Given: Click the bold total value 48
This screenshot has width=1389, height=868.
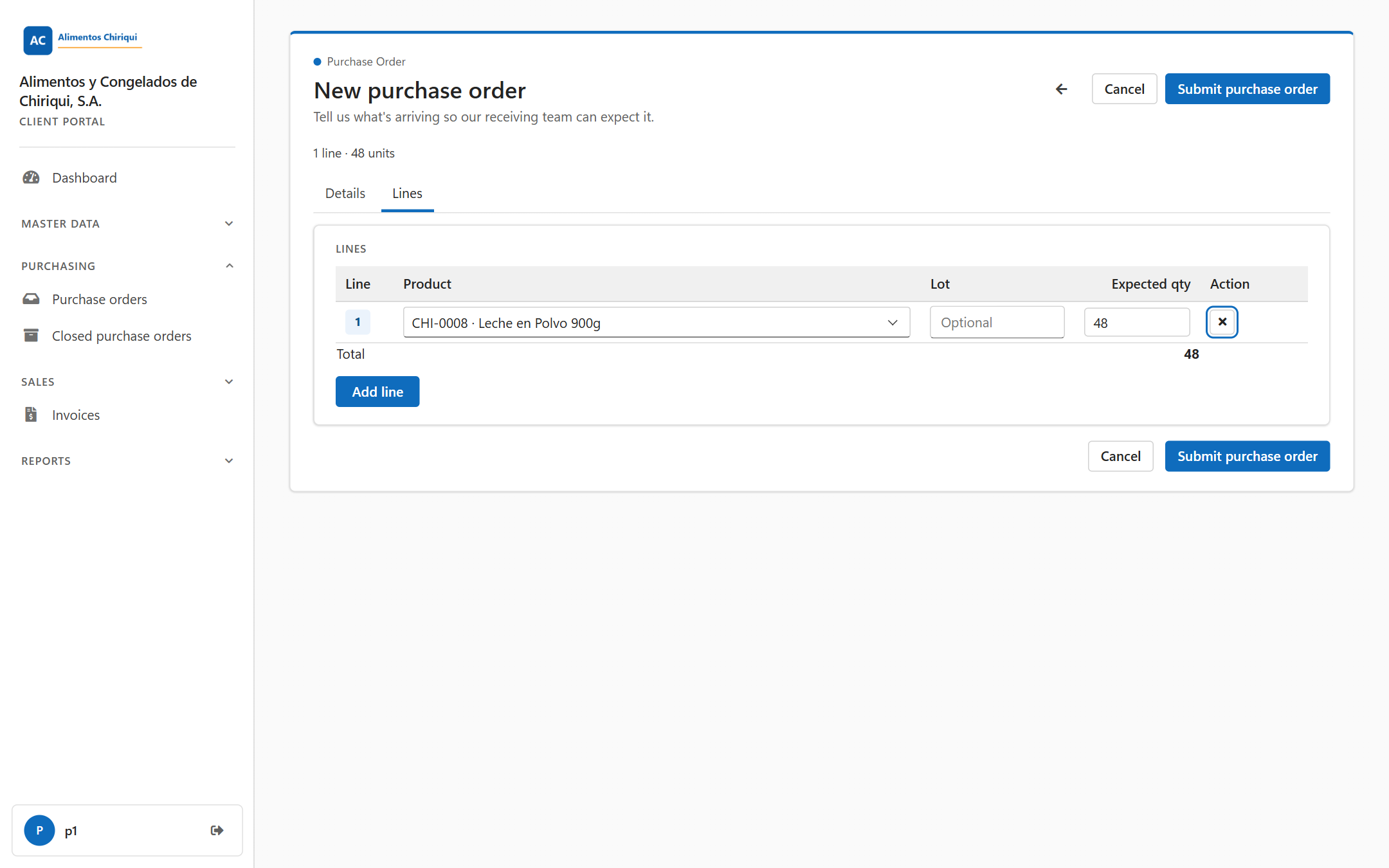Looking at the screenshot, I should (x=1191, y=354).
